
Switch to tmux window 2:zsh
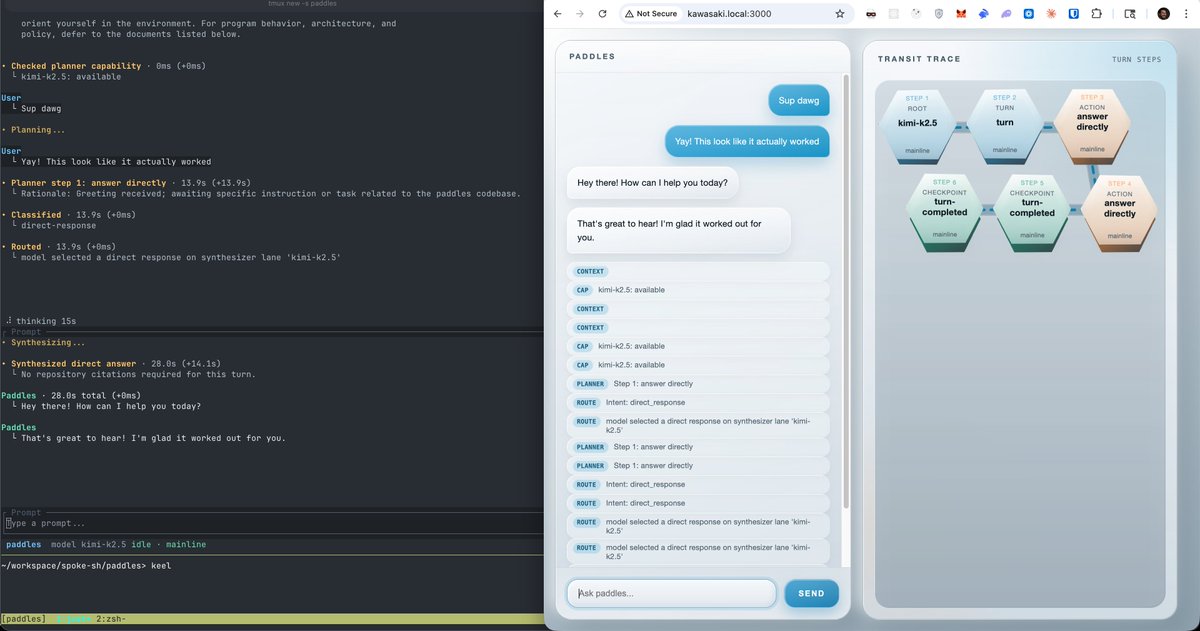point(111,619)
